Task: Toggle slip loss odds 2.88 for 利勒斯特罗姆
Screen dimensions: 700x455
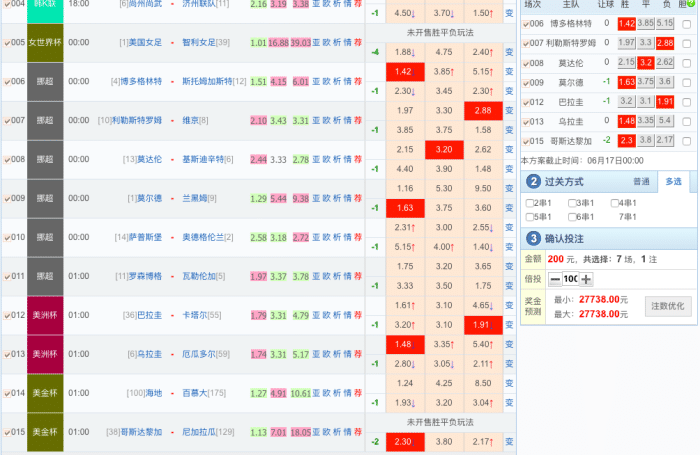Action: click(x=665, y=43)
